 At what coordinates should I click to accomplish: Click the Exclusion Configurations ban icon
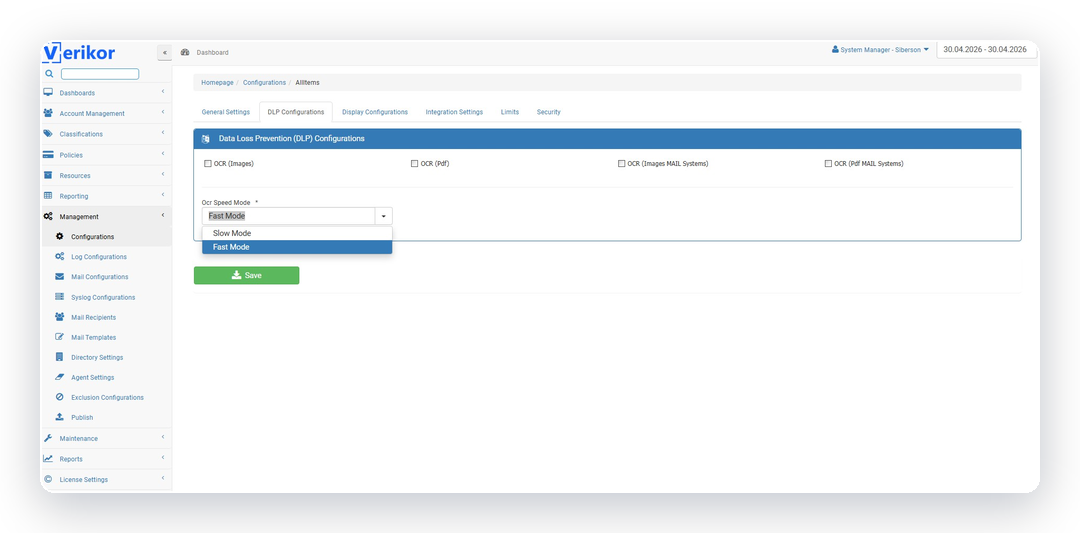click(x=59, y=397)
